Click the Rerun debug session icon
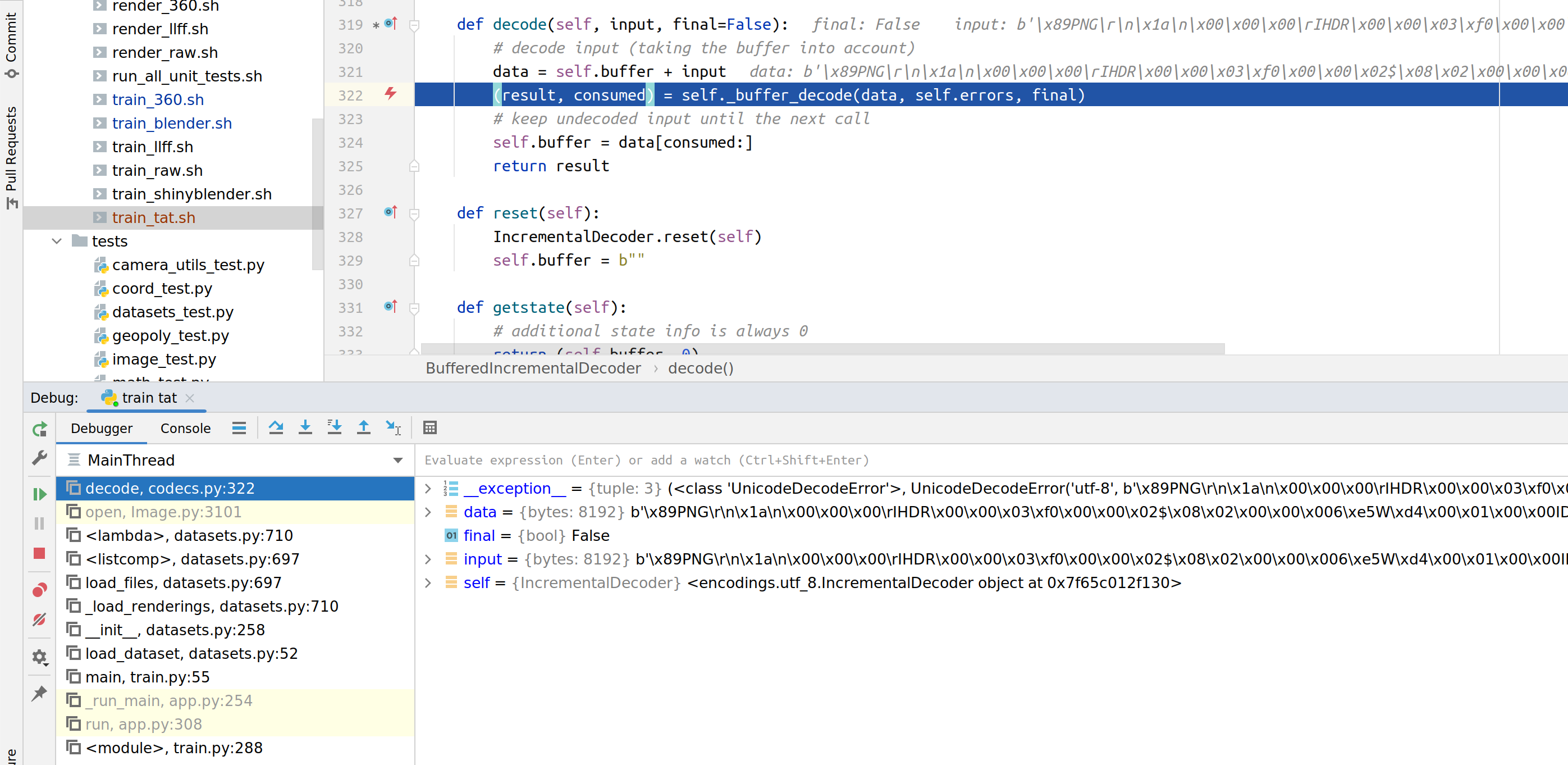This screenshot has height=765, width=1568. pos(40,427)
